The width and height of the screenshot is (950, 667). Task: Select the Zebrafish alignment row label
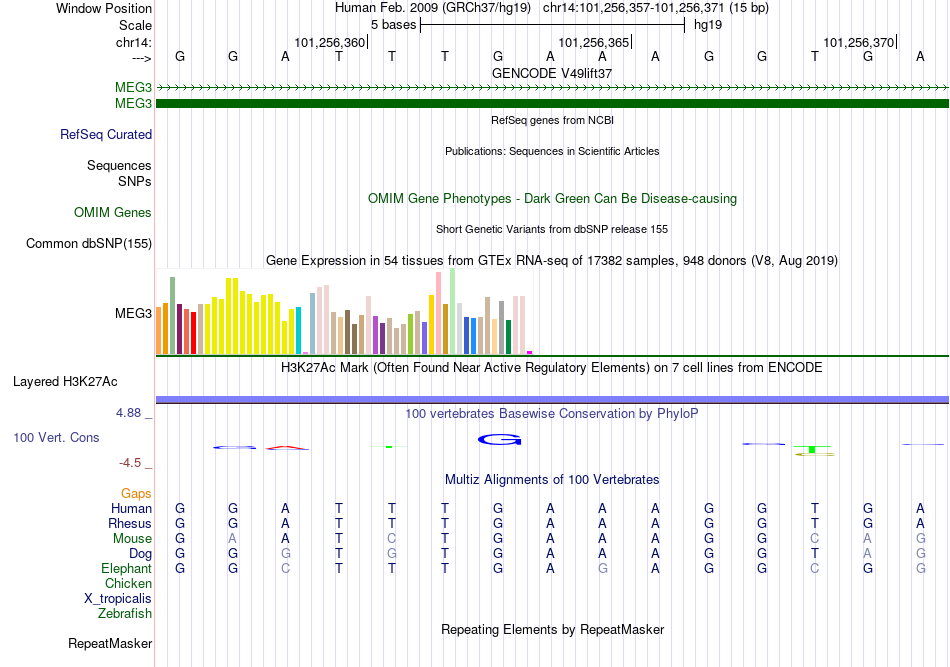125,614
